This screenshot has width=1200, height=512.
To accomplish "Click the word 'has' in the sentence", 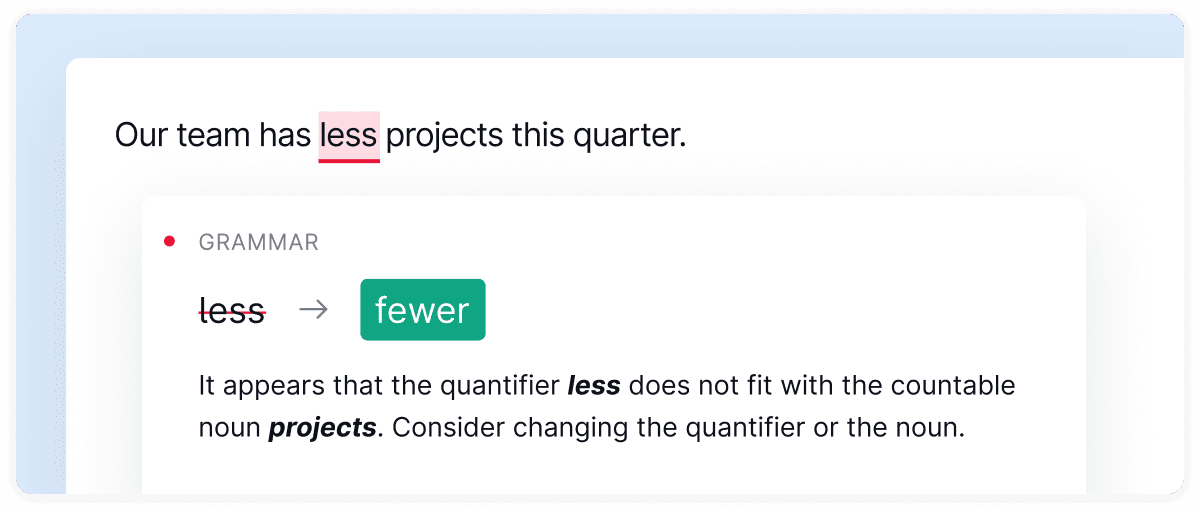I will click(x=285, y=135).
